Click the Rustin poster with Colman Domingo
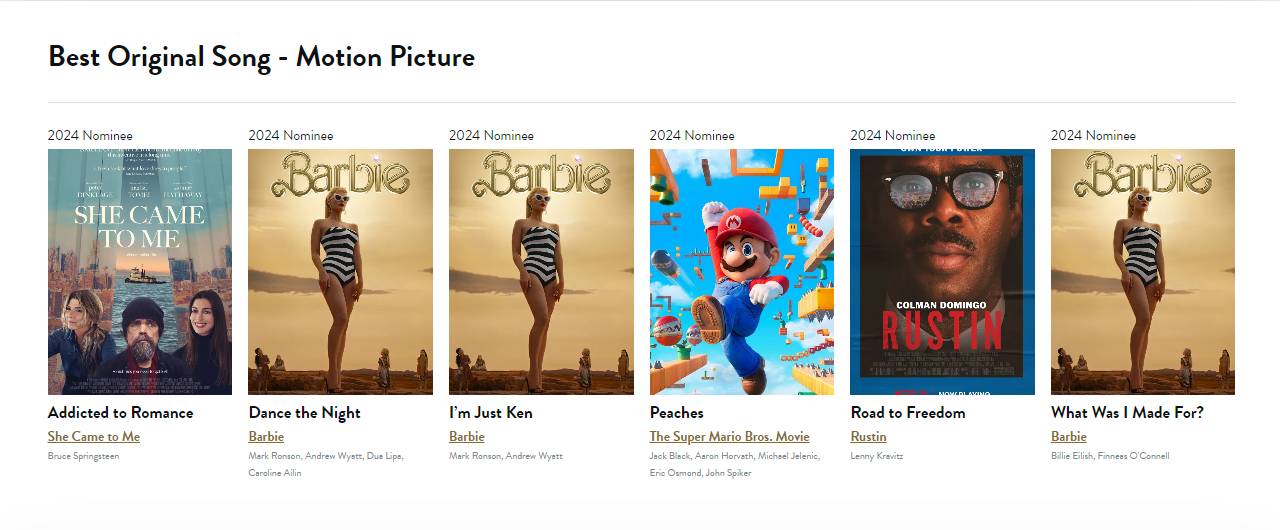The image size is (1280, 530). (942, 272)
